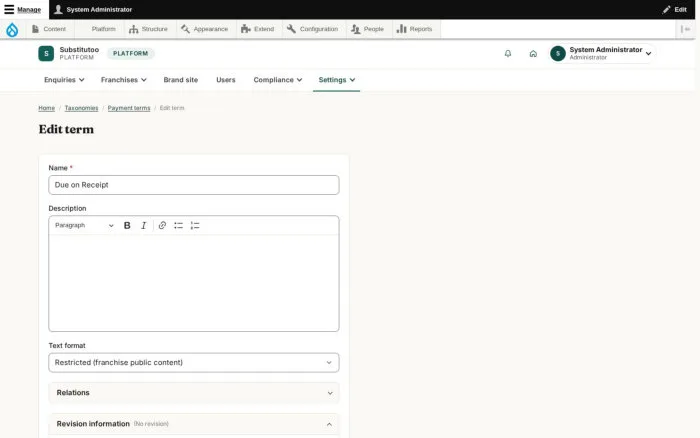Click the Name field containing Due on Receipt
Image resolution: width=700 pixels, height=438 pixels.
coord(194,185)
